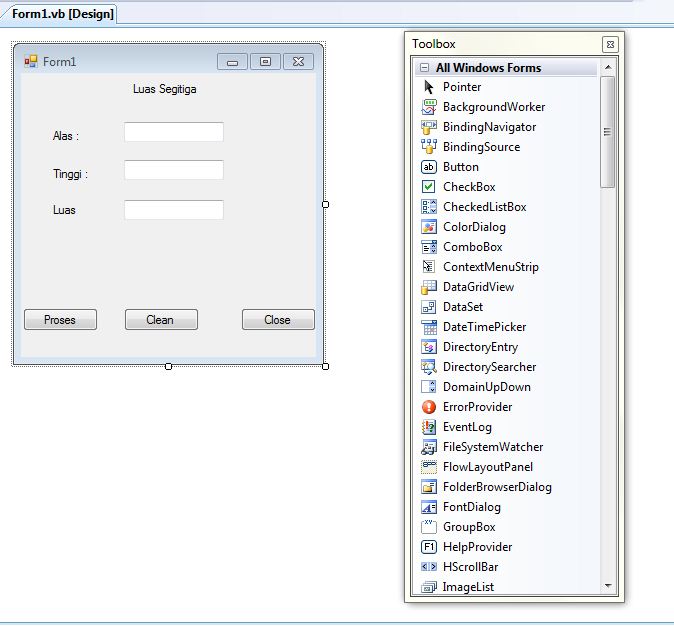674x626 pixels.
Task: Click the 'BackgroundWorker' text label
Action: [494, 107]
